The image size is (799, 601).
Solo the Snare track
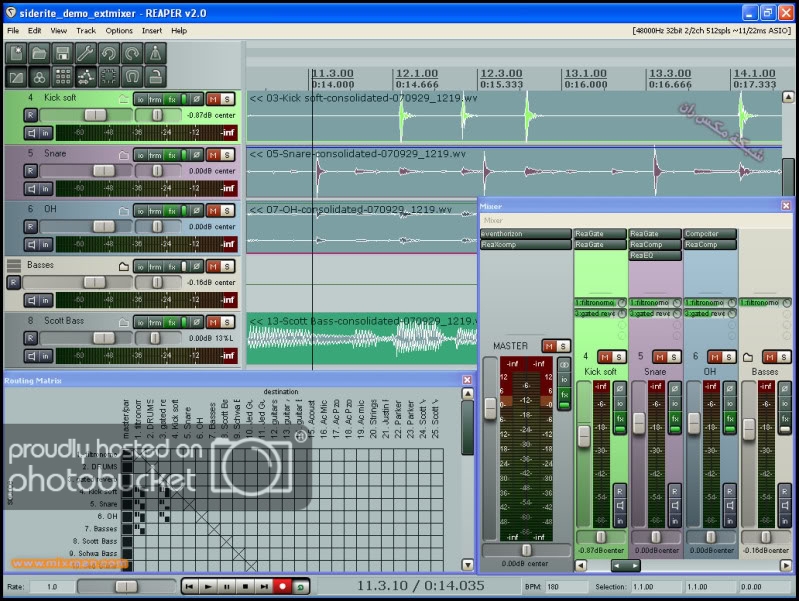pyautogui.click(x=227, y=155)
